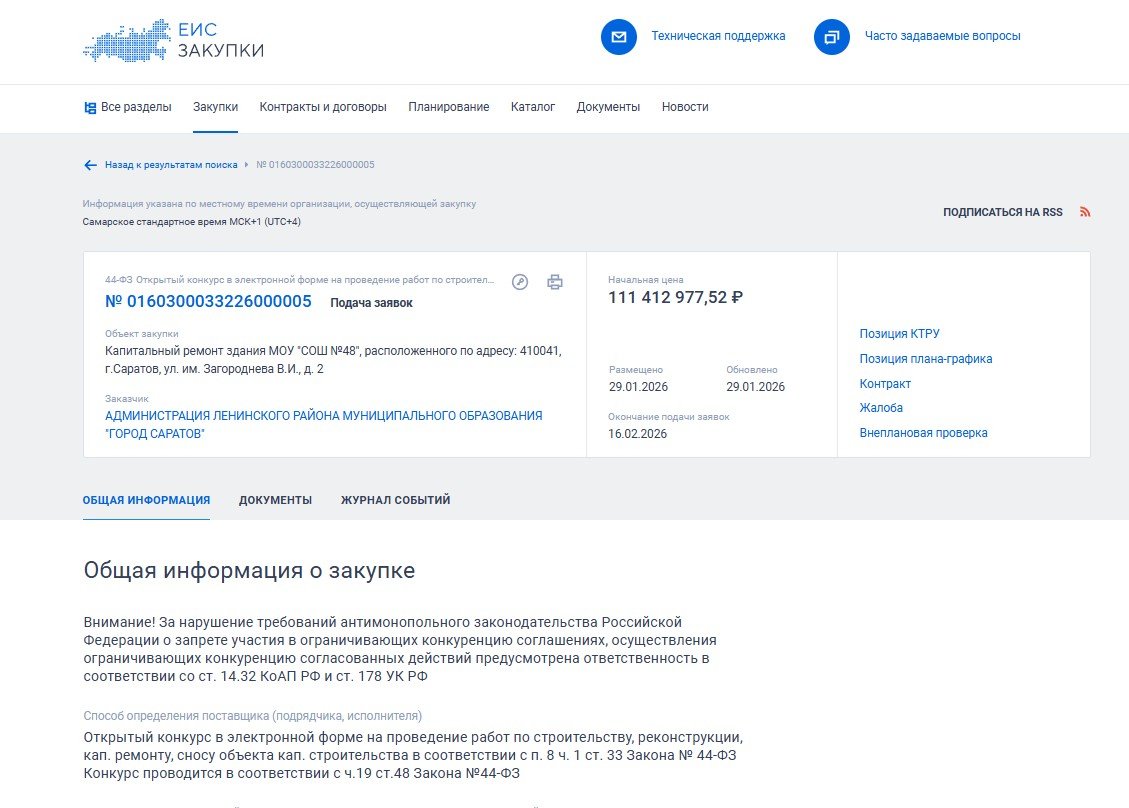
Task: Select the 'Общая информация' tab
Action: coord(146,500)
